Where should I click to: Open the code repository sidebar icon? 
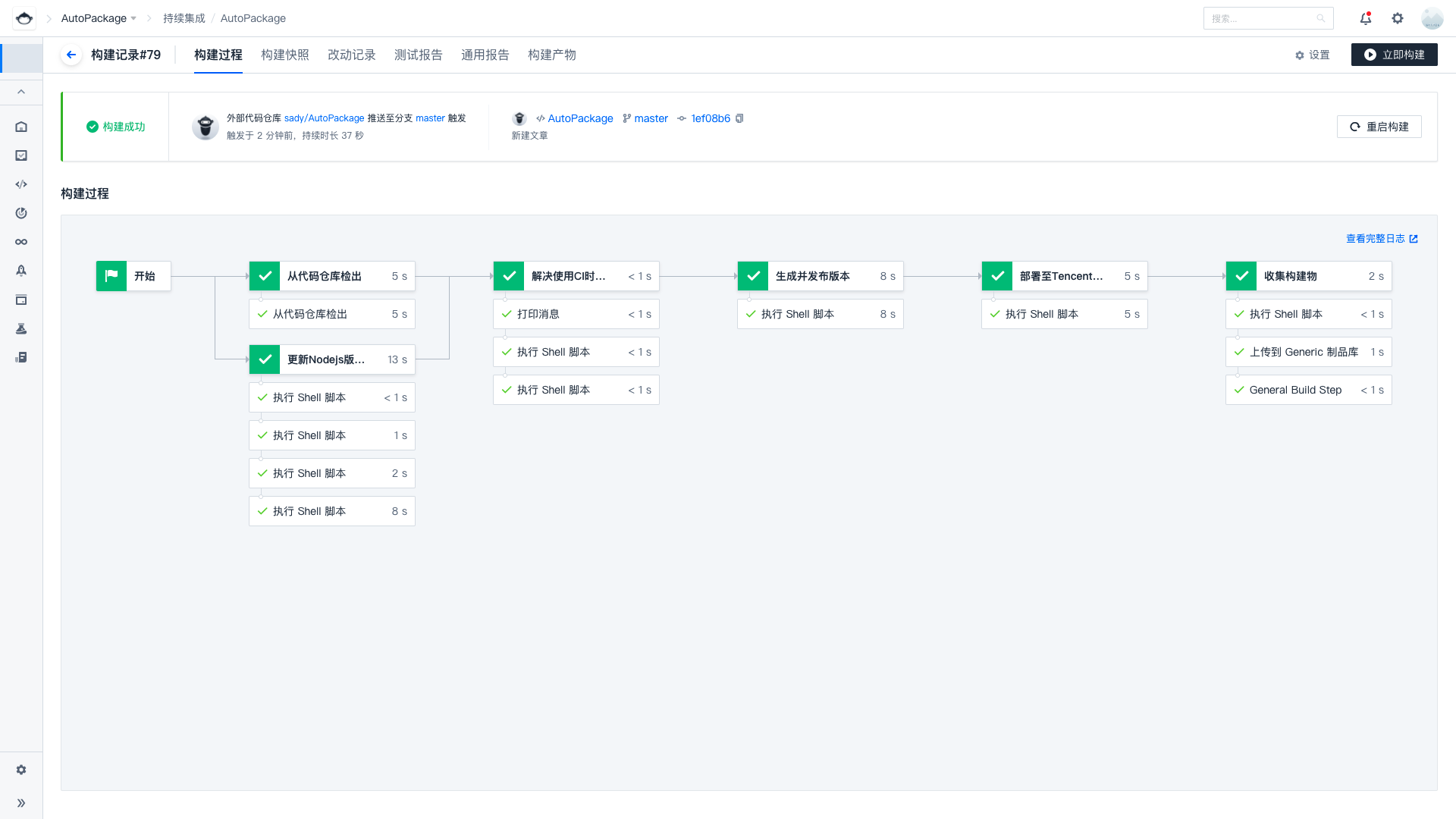[21, 184]
